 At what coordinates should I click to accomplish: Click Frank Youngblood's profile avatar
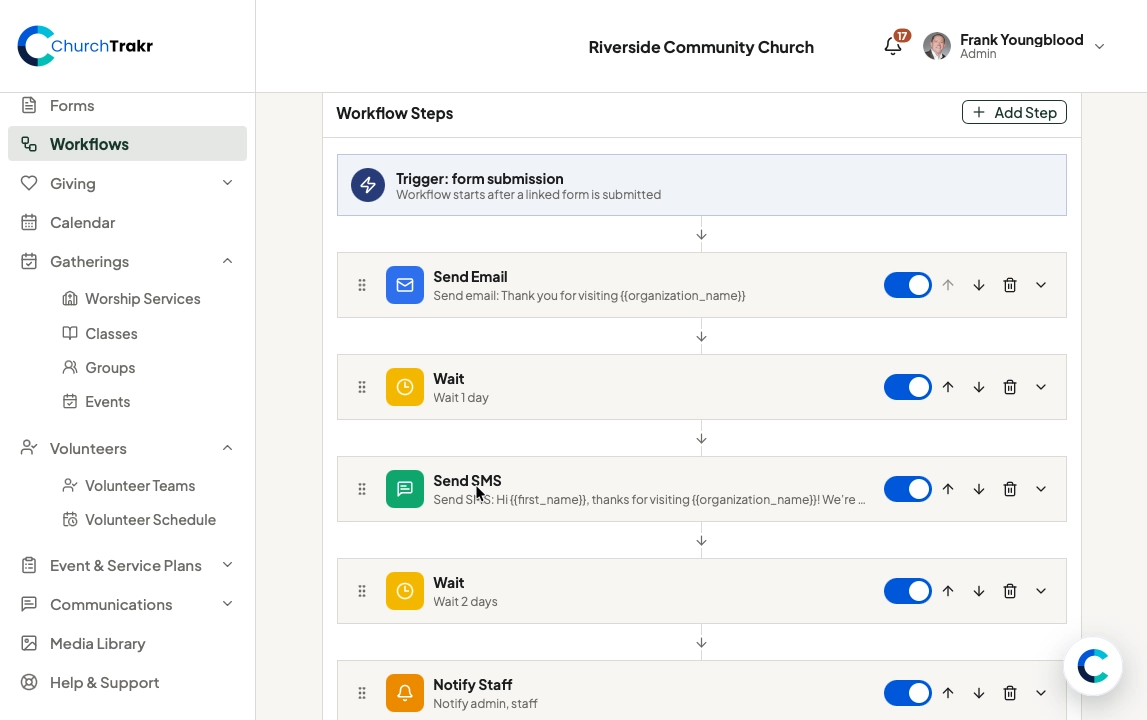click(x=937, y=46)
